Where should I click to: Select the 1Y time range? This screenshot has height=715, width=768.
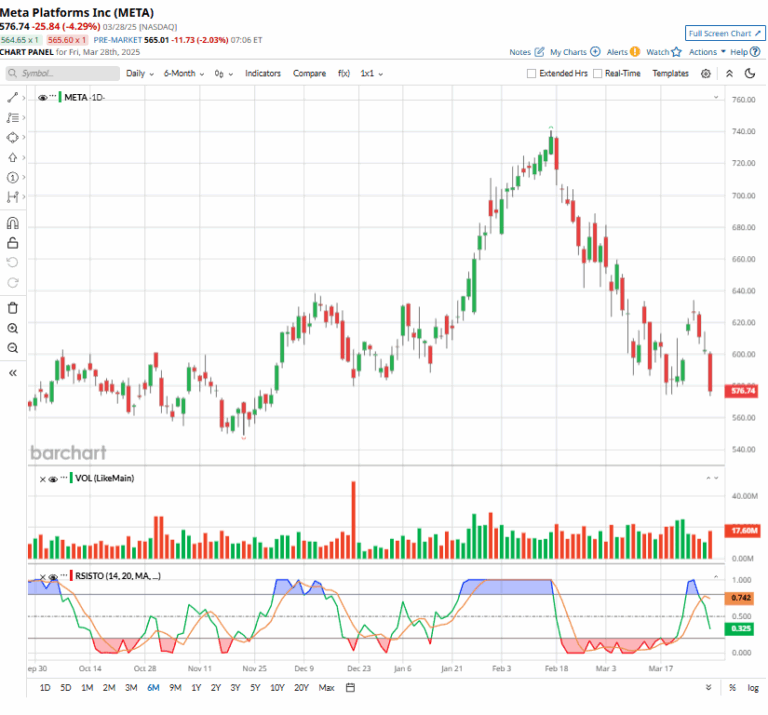tap(196, 688)
